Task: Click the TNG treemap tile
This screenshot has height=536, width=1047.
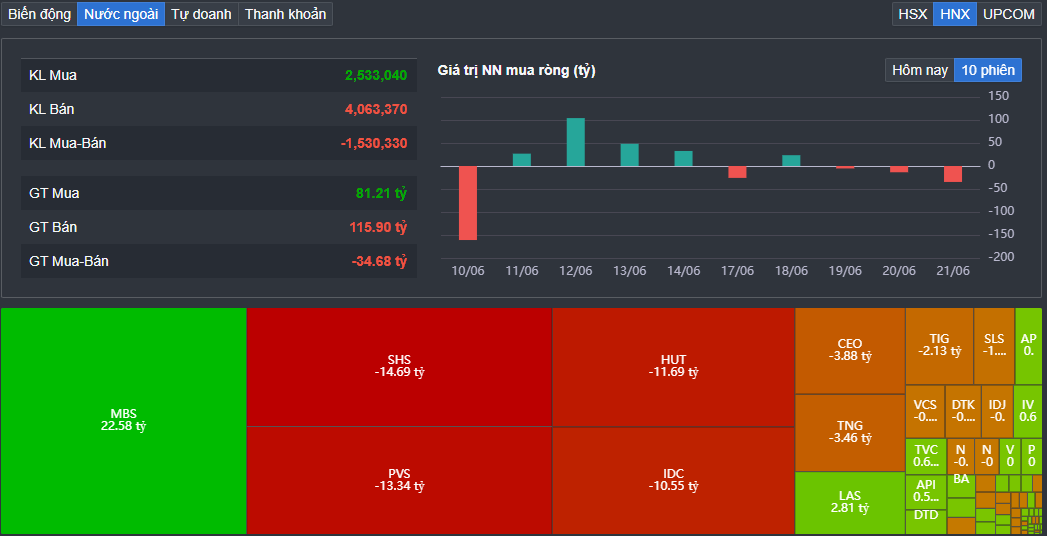Action: click(849, 432)
